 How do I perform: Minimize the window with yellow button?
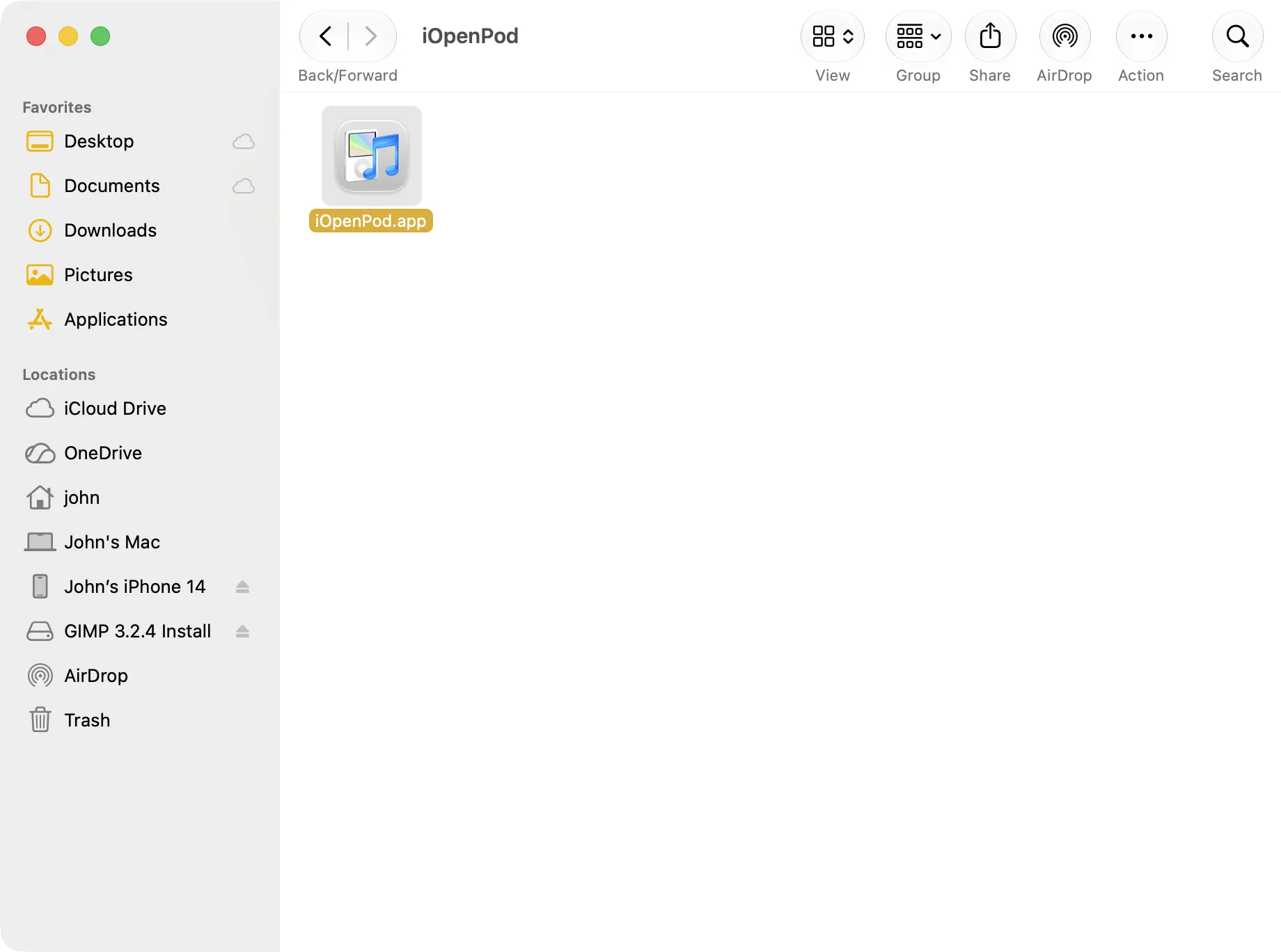68,36
